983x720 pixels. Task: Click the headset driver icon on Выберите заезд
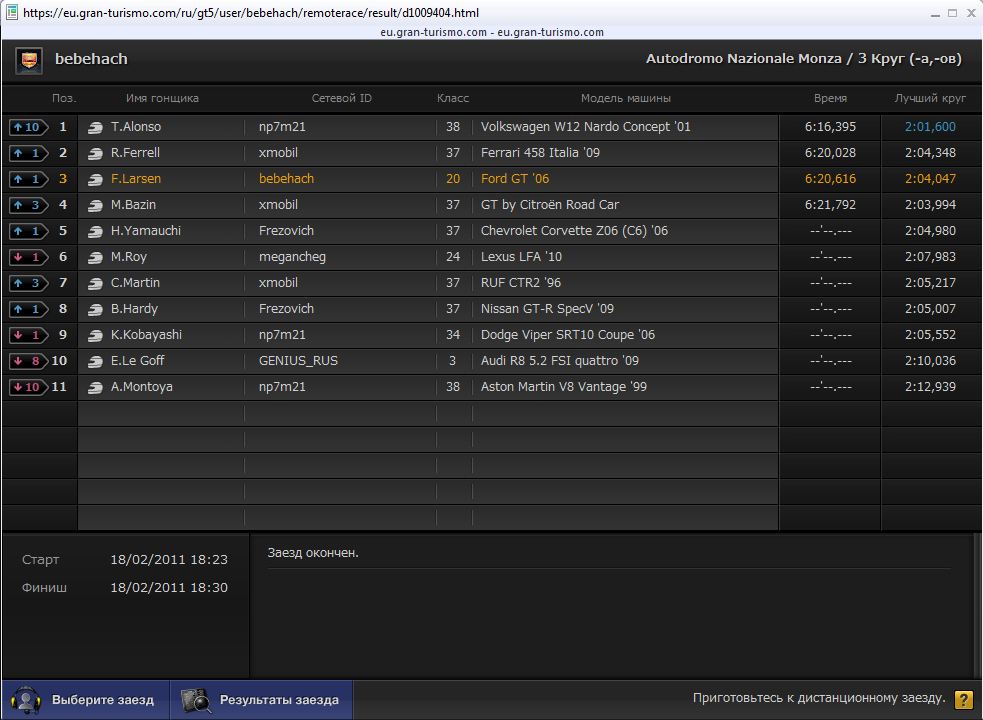[26, 700]
